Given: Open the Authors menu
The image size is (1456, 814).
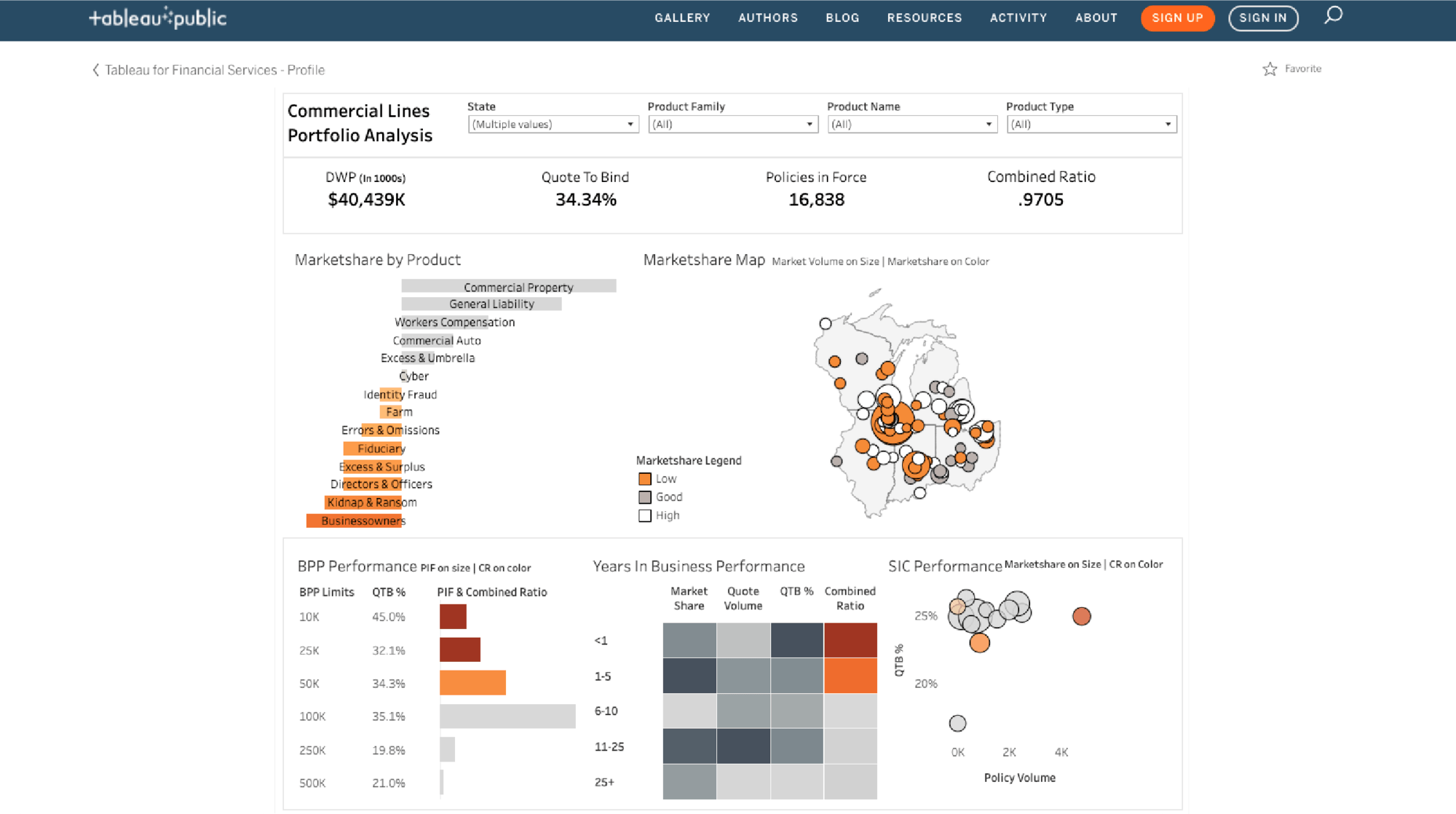Looking at the screenshot, I should 767,17.
